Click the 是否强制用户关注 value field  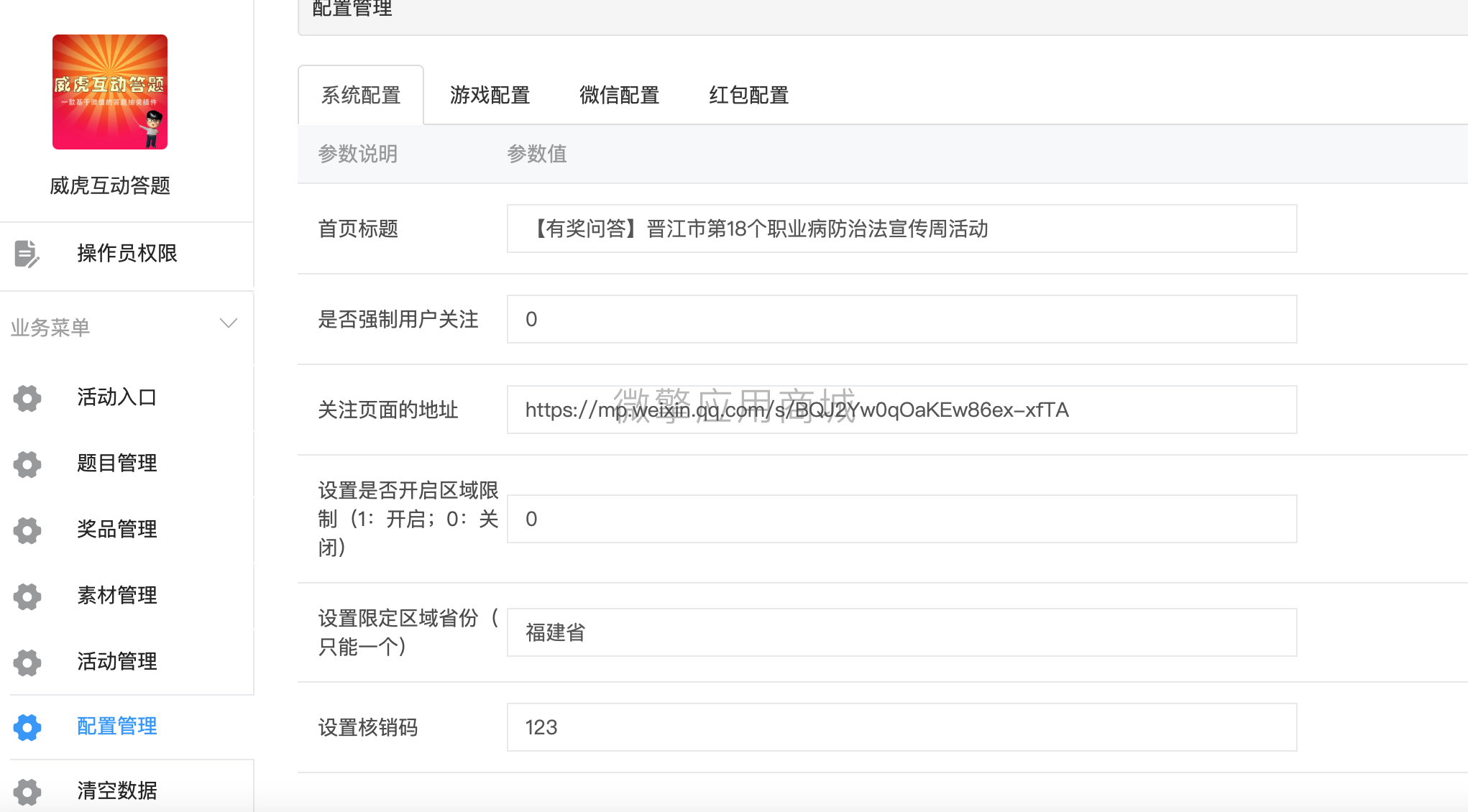[902, 319]
